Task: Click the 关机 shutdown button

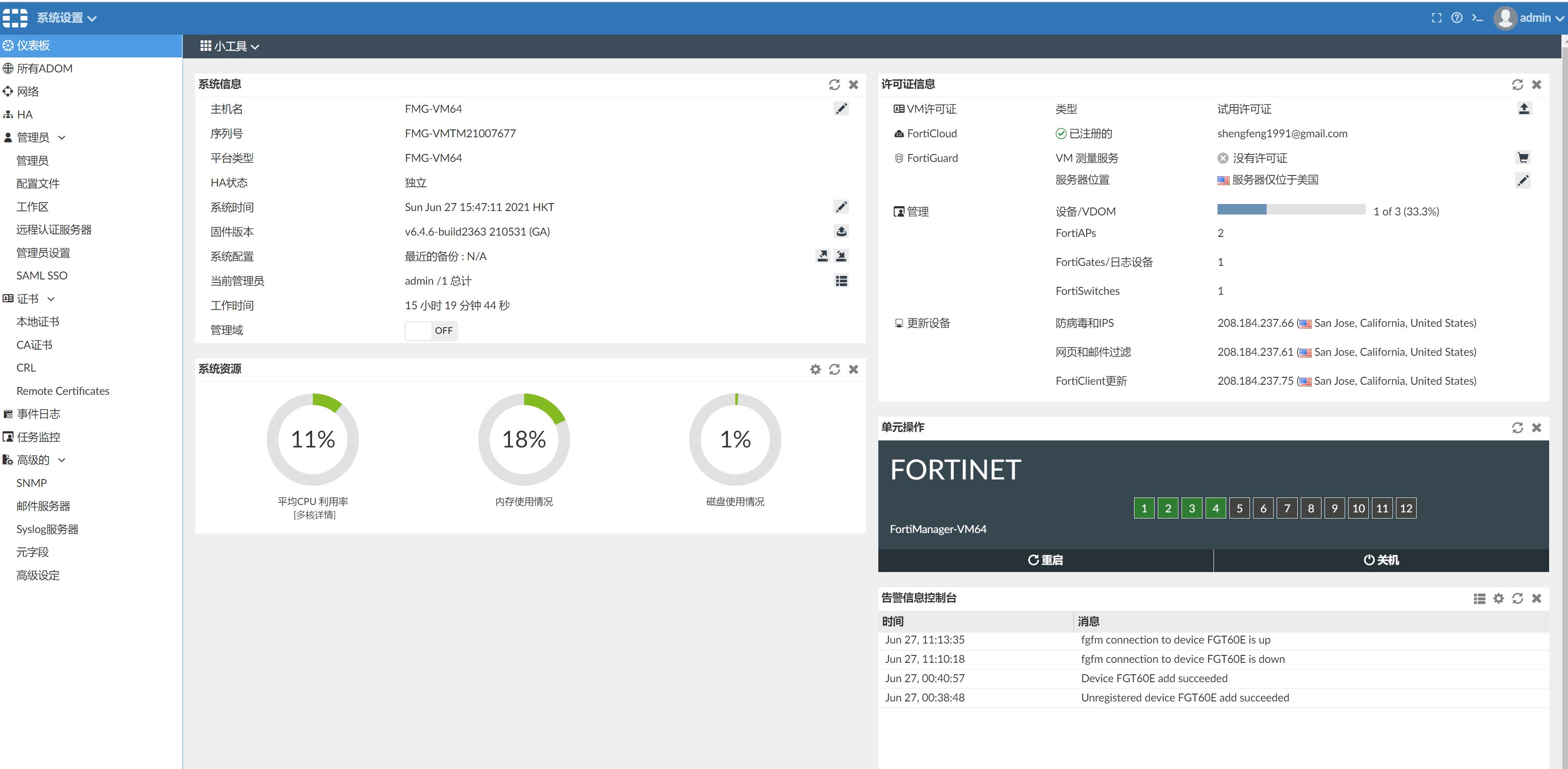Action: (1381, 560)
